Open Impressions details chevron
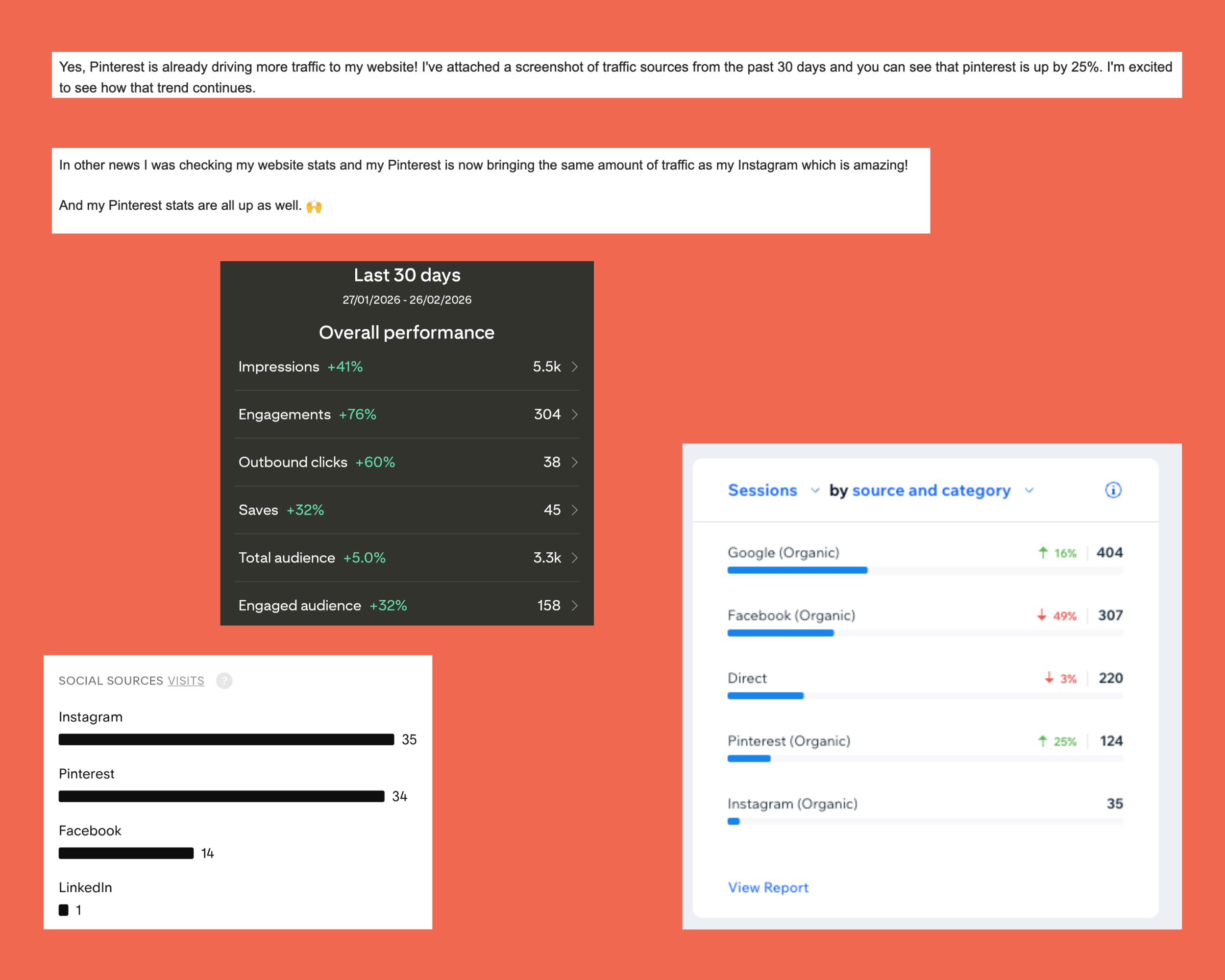This screenshot has height=980, width=1225. point(575,367)
